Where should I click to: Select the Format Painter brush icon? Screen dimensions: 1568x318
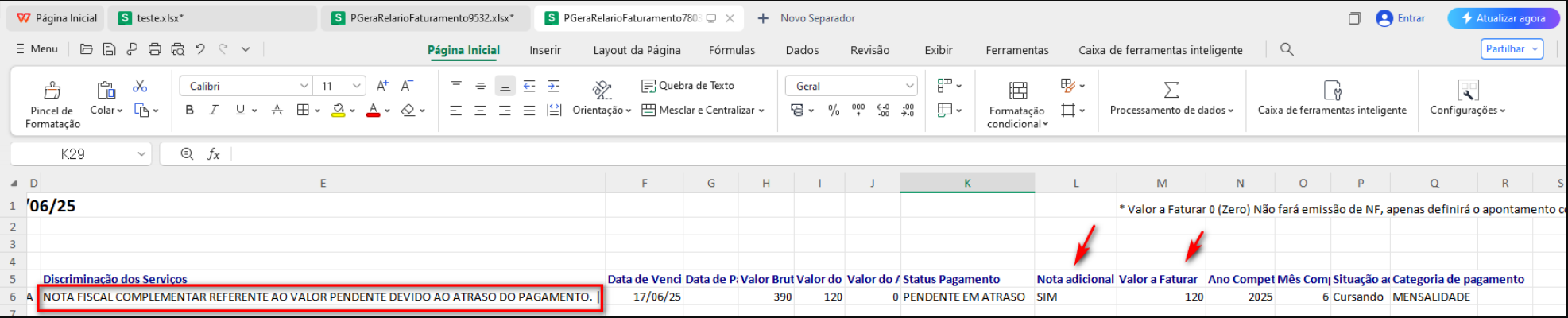(52, 90)
